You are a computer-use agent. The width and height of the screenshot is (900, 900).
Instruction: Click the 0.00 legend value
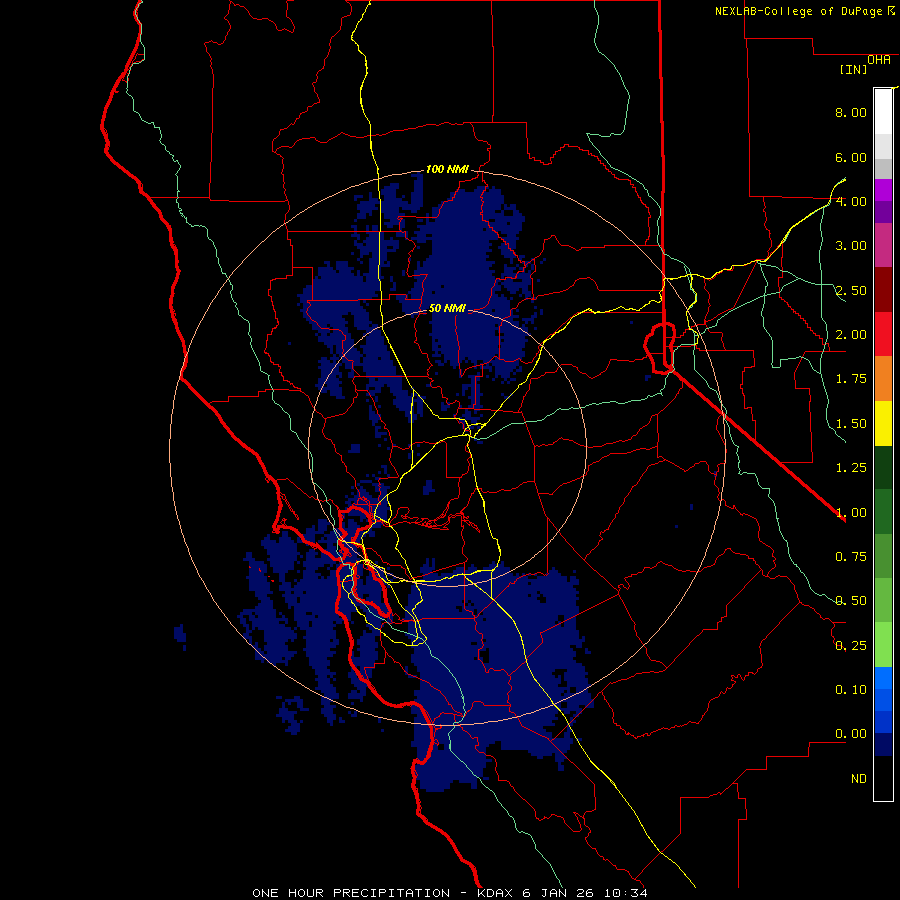pyautogui.click(x=851, y=734)
